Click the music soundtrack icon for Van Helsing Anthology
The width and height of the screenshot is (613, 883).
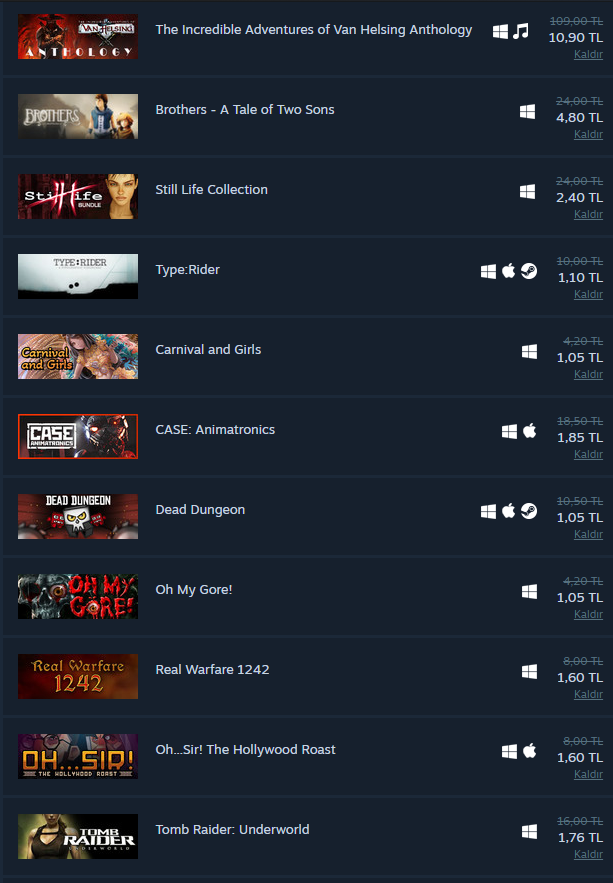pyautogui.click(x=521, y=31)
